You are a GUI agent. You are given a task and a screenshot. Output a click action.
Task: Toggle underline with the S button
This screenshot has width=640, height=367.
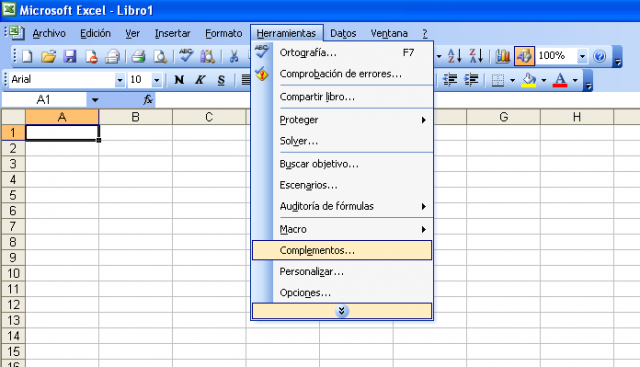[x=221, y=80]
